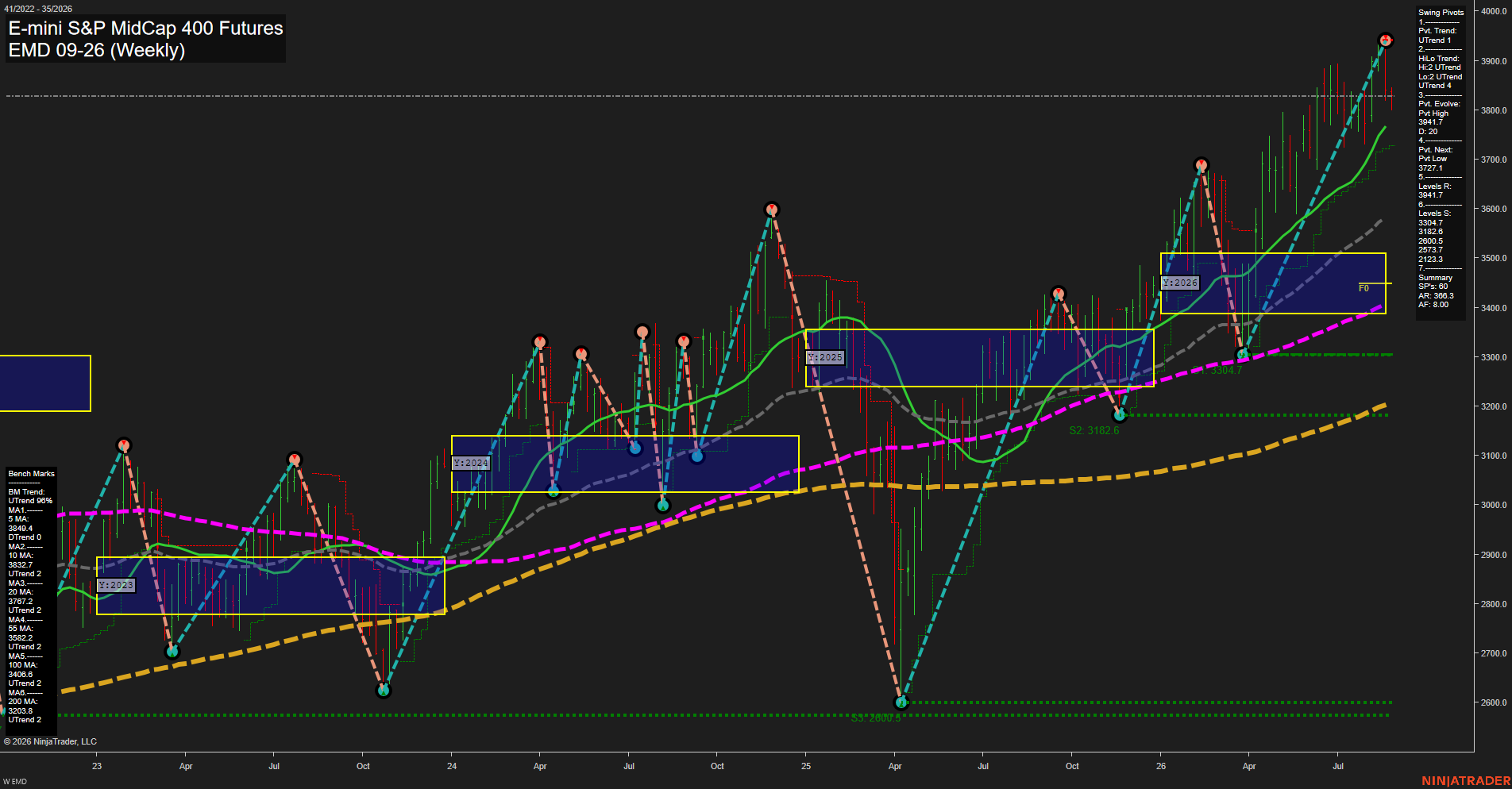This screenshot has height=789, width=1512.
Task: Click the Levels R: label
Action: (x=1434, y=187)
